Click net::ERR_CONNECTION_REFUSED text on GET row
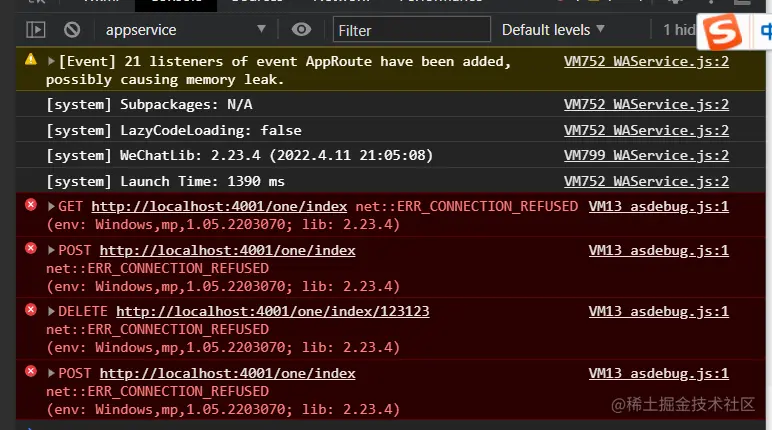Screen dimensions: 772x430 467,206
